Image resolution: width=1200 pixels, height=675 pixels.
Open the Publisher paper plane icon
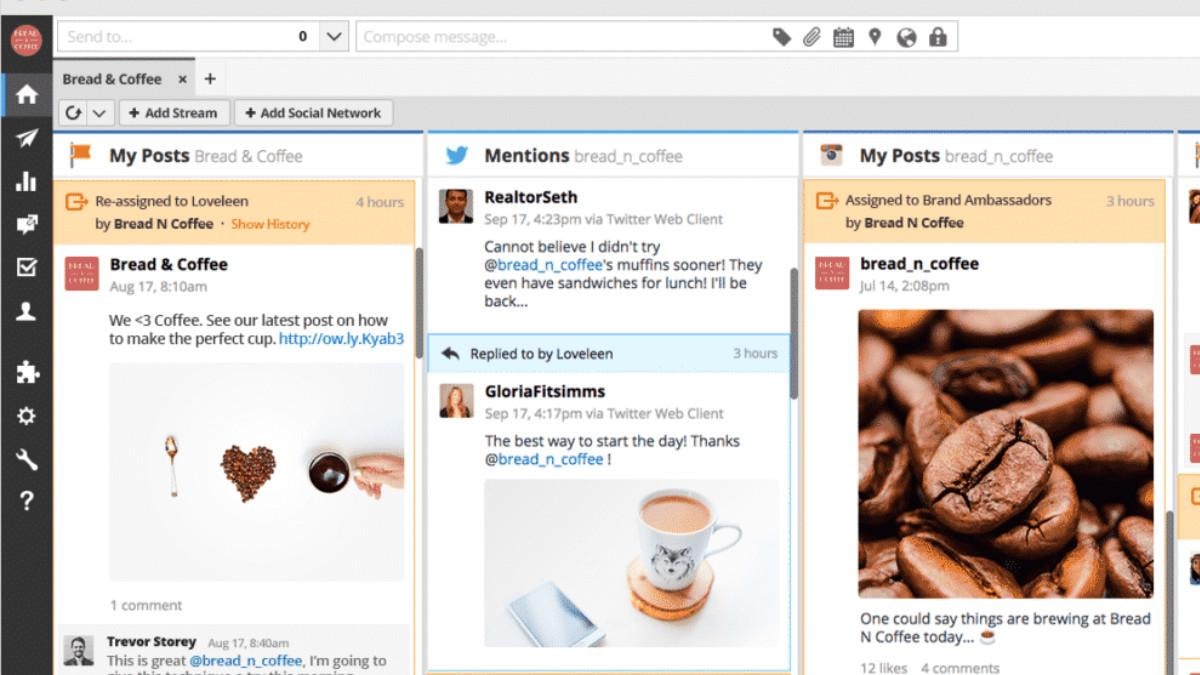26,138
